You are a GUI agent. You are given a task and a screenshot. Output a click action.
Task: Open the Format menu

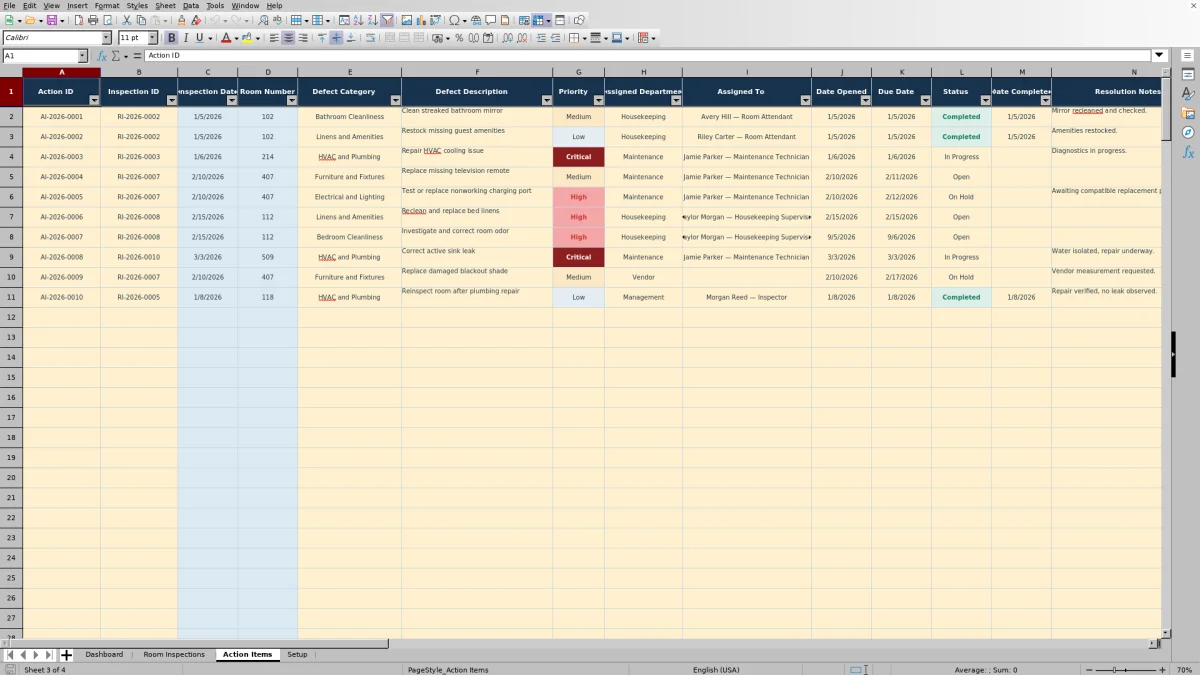pyautogui.click(x=107, y=6)
